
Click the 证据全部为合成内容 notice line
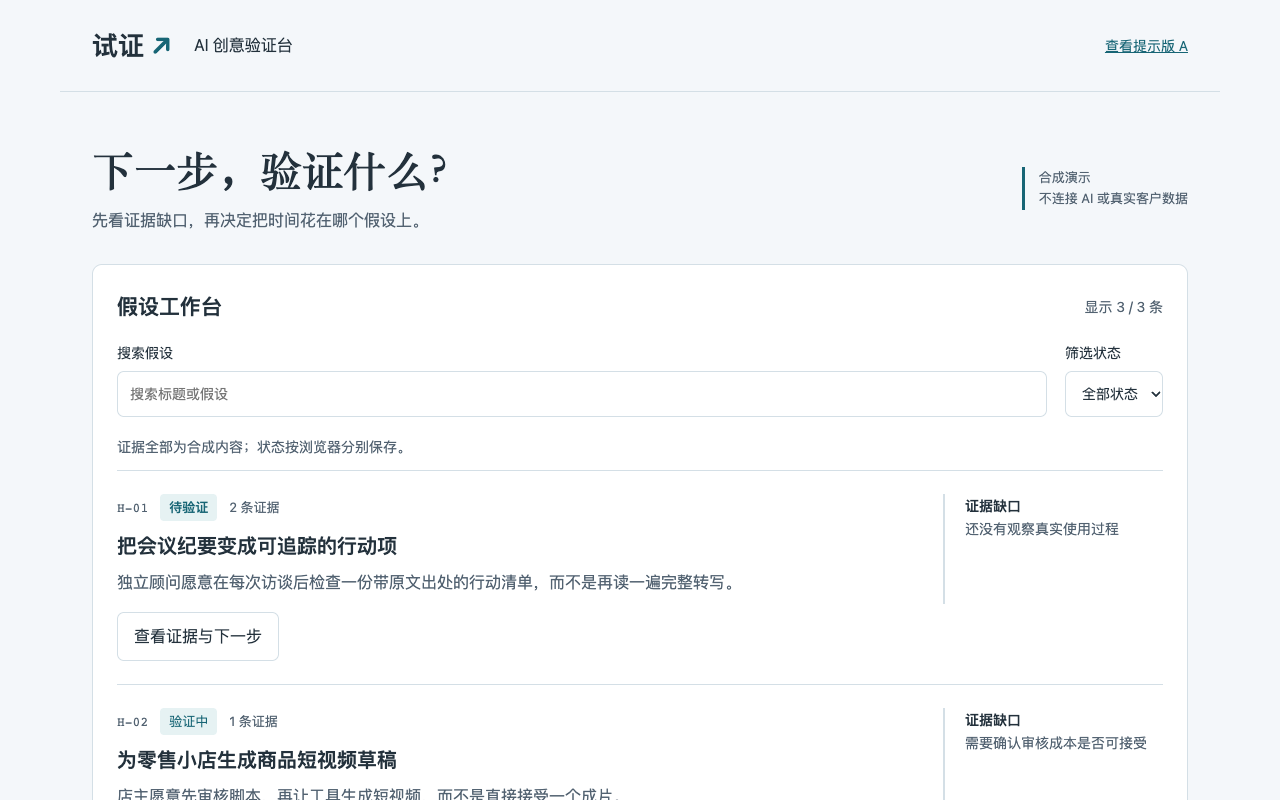[264, 447]
